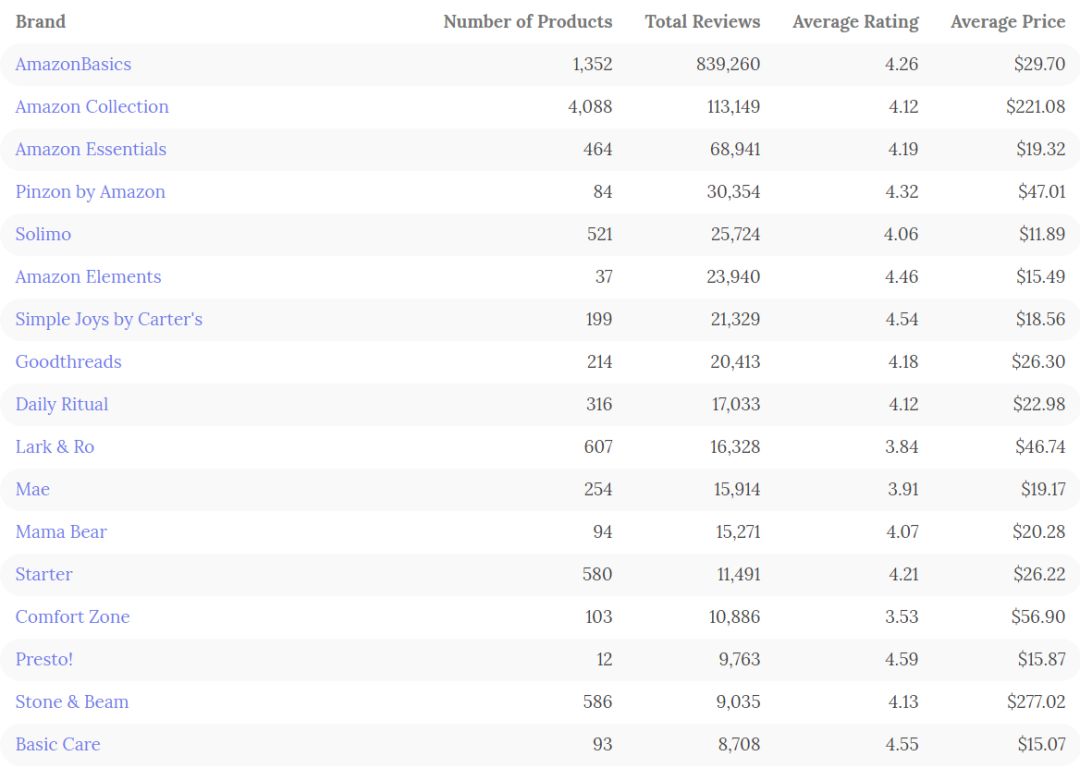Image resolution: width=1080 pixels, height=768 pixels.
Task: Open the Presto! brand link
Action: [44, 660]
